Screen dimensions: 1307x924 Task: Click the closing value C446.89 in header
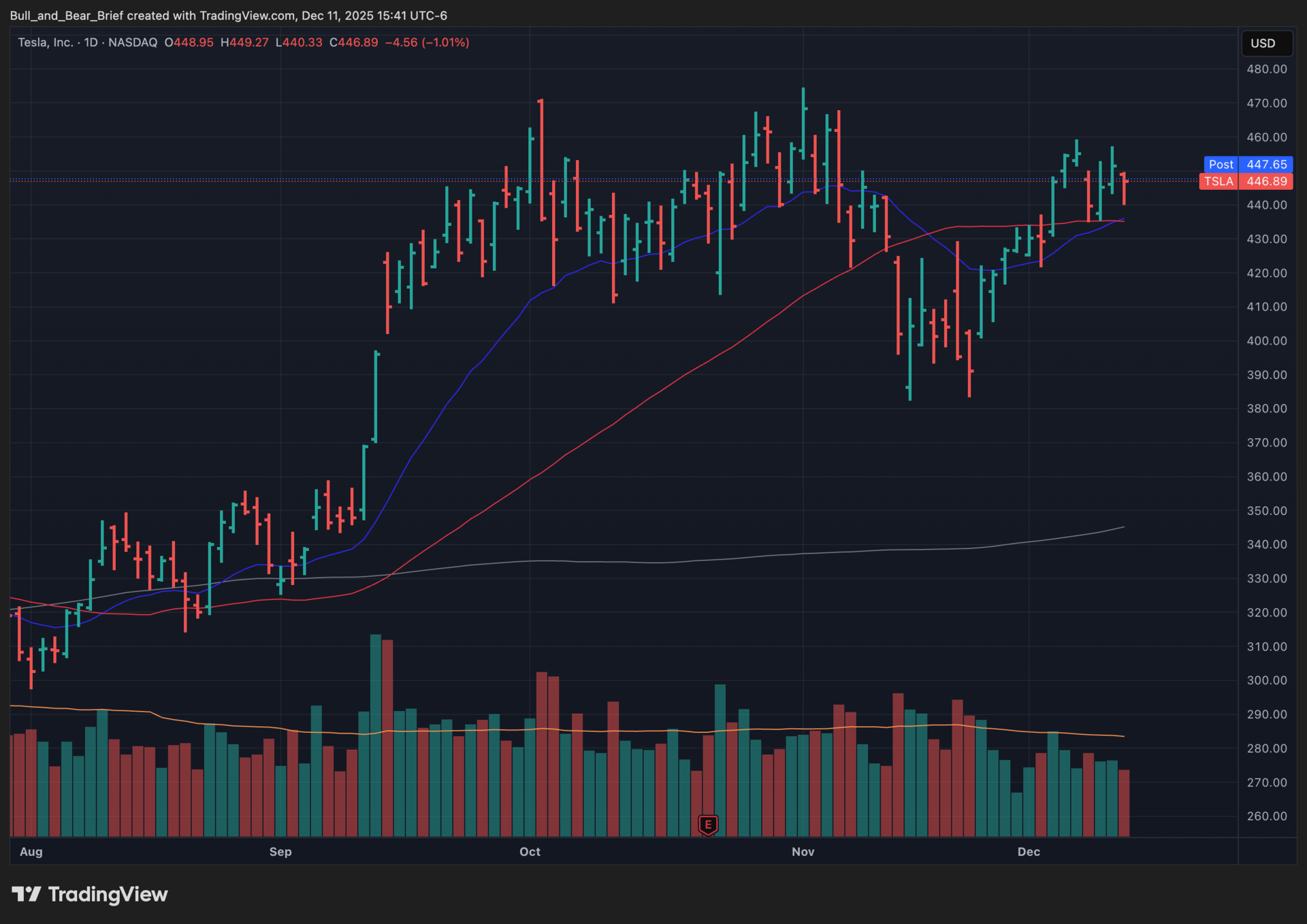353,42
